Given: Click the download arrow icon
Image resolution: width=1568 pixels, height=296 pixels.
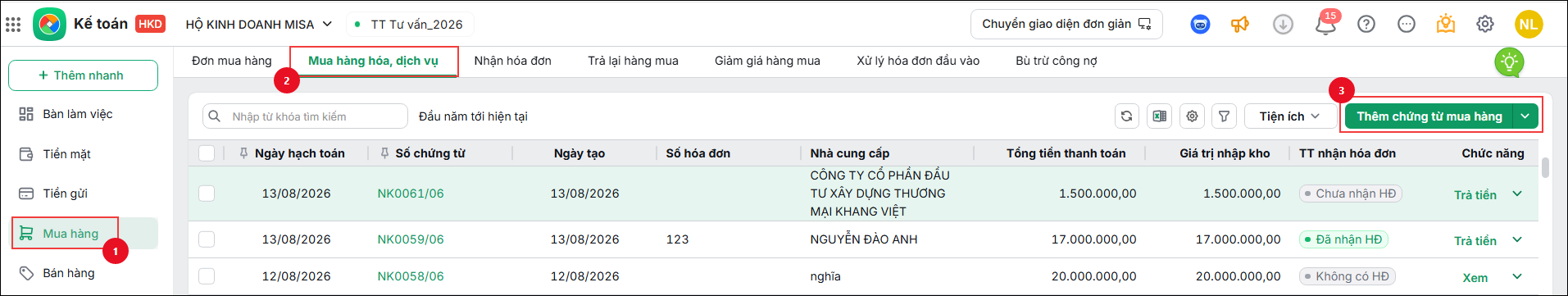Looking at the screenshot, I should point(1283,25).
